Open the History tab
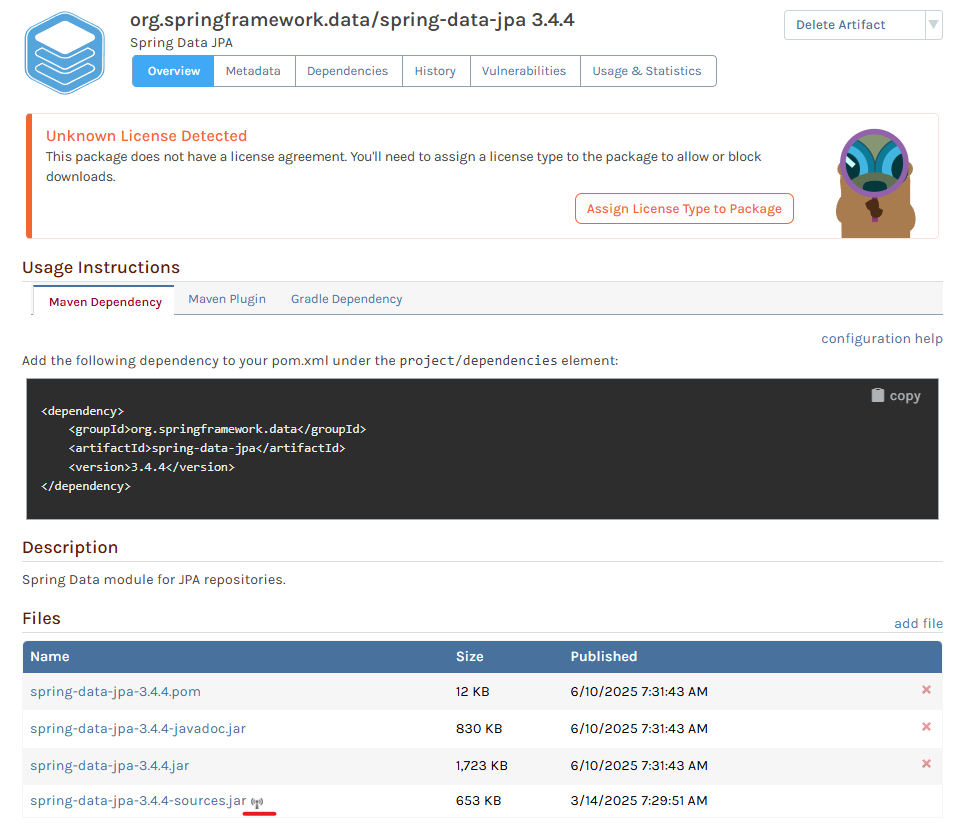Image resolution: width=955 pixels, height=830 pixels. point(435,71)
